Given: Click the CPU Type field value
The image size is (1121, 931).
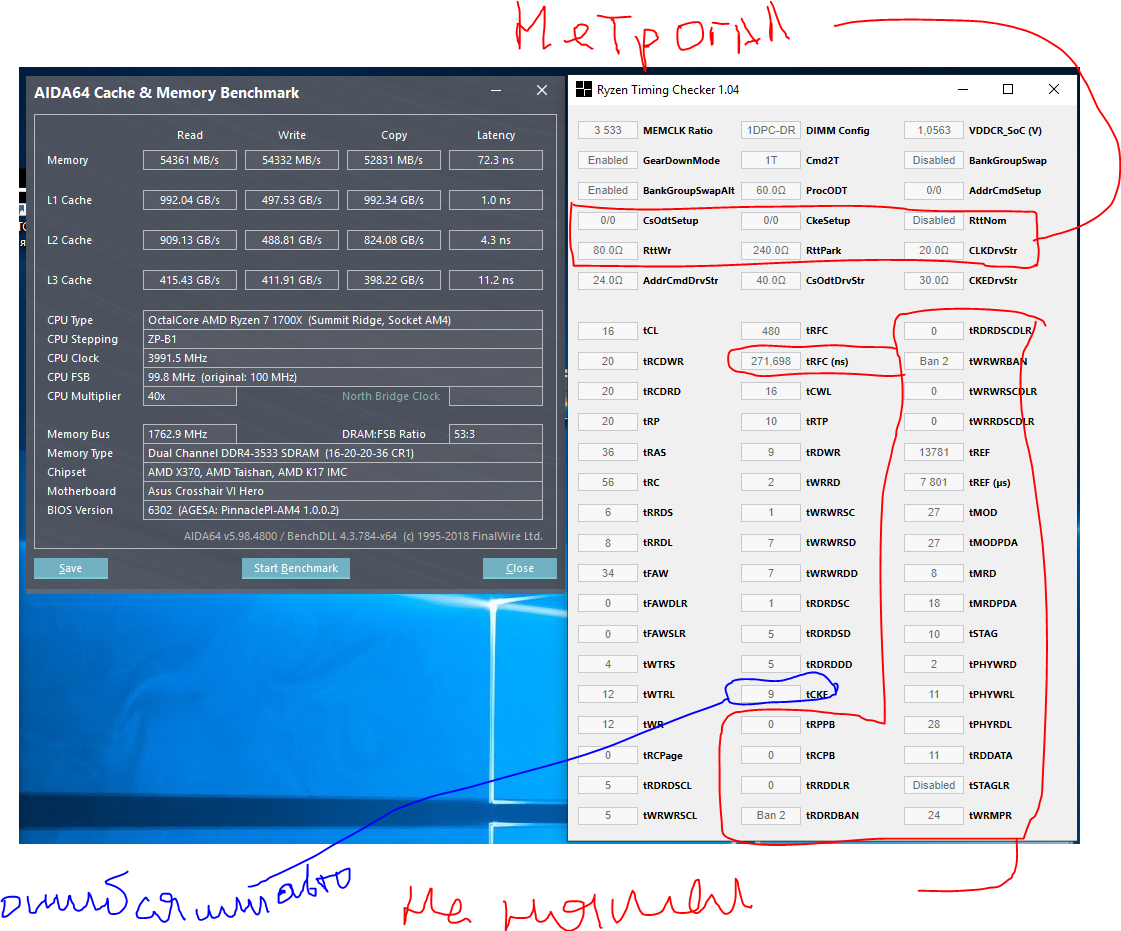Looking at the screenshot, I should [342, 320].
